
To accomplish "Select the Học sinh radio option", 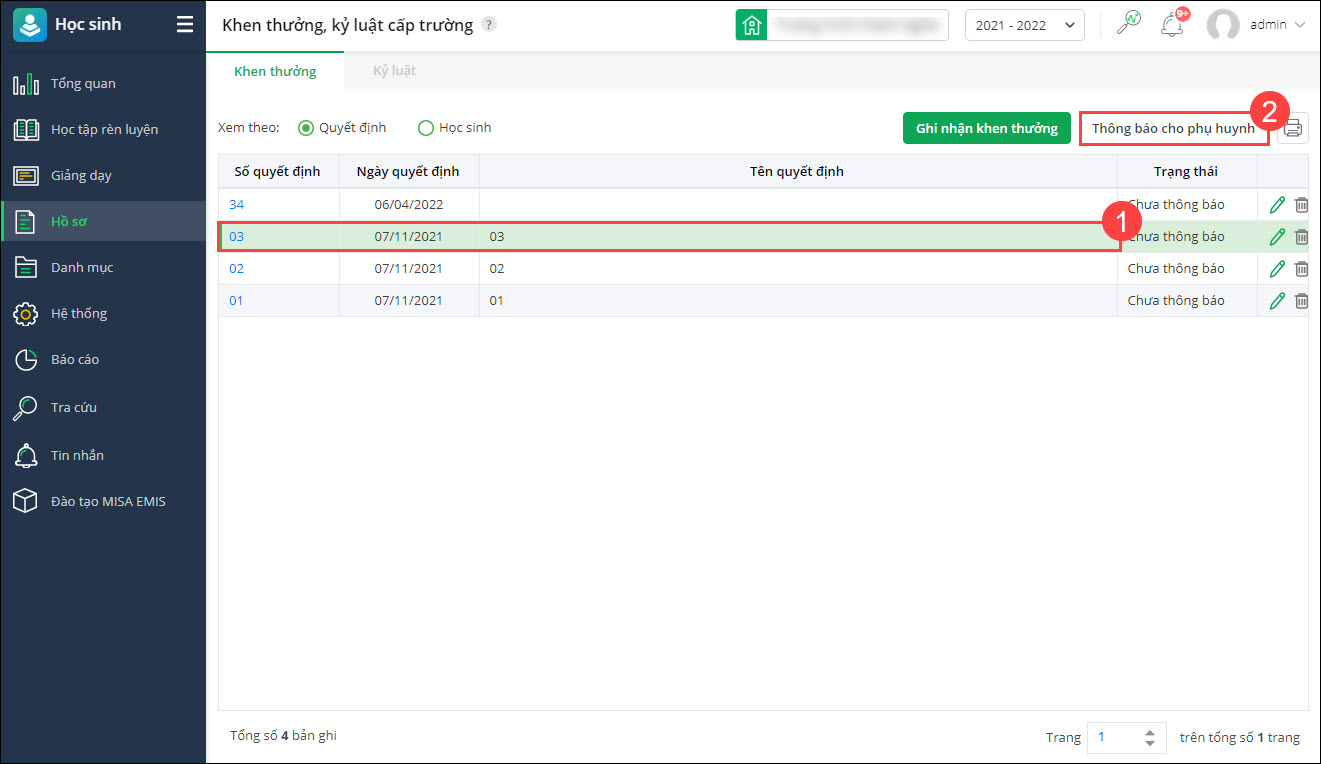I will click(426, 128).
